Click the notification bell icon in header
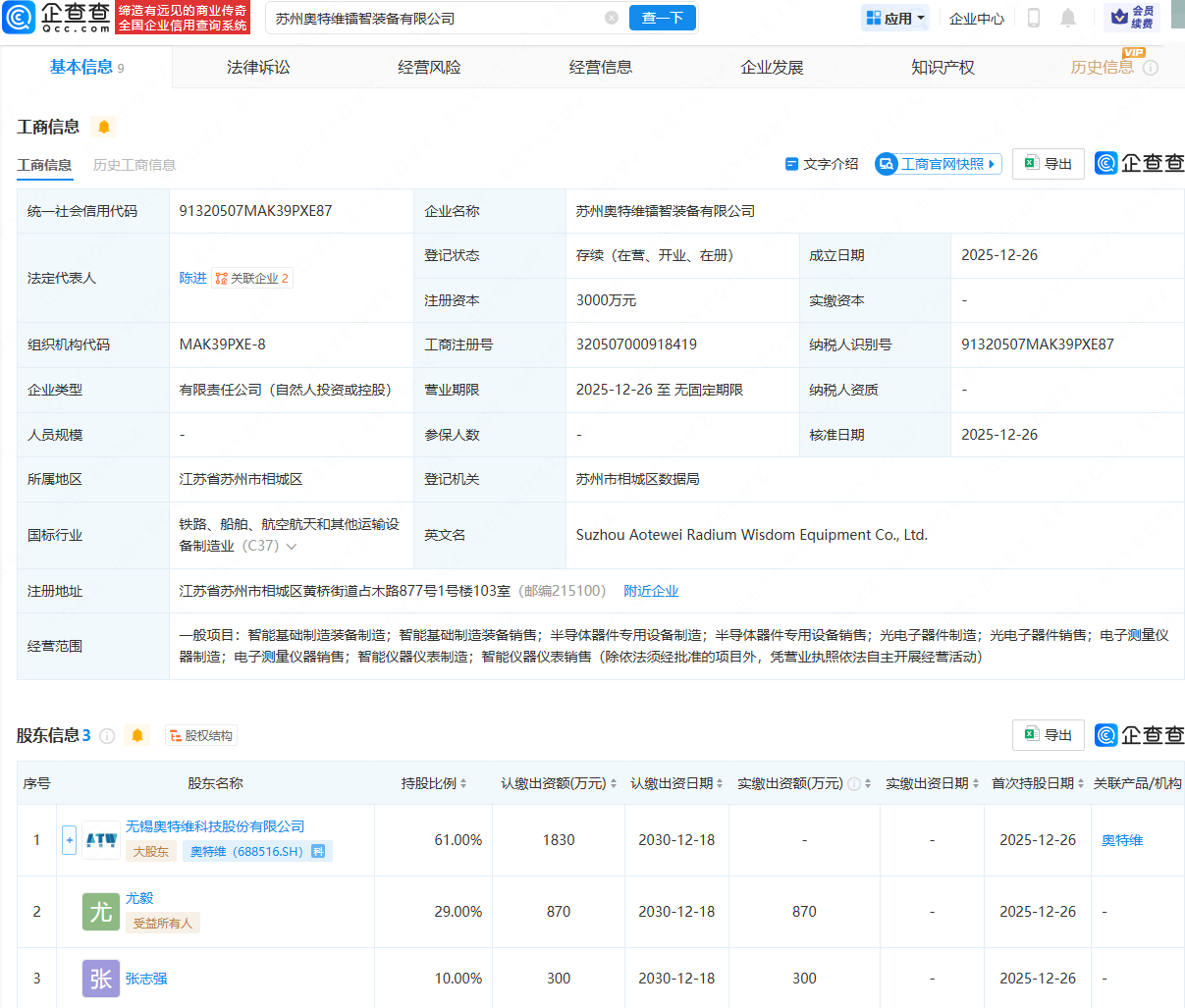Screen dimensions: 1185x1008 [1068, 17]
